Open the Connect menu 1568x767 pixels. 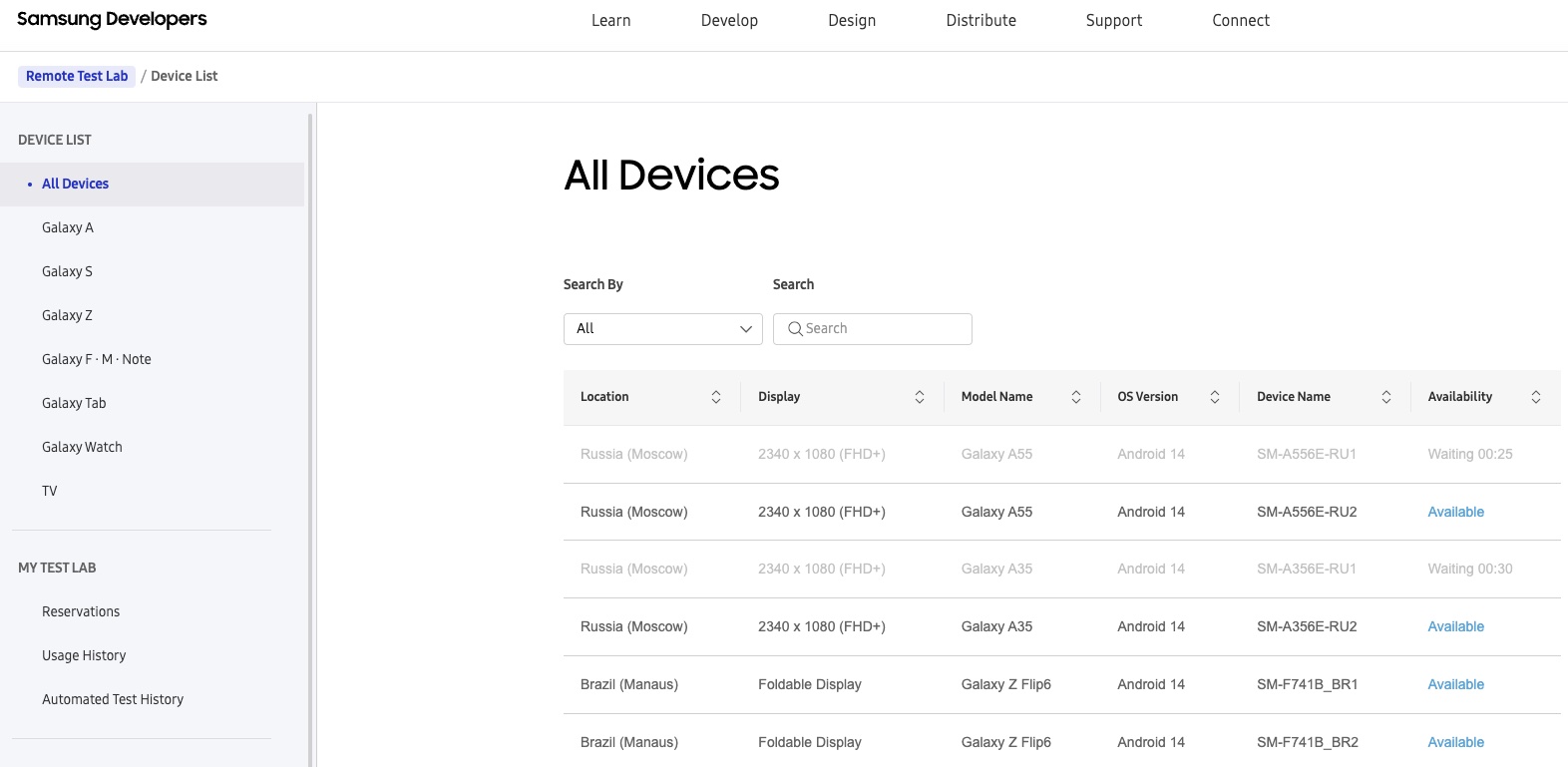pos(1241,21)
